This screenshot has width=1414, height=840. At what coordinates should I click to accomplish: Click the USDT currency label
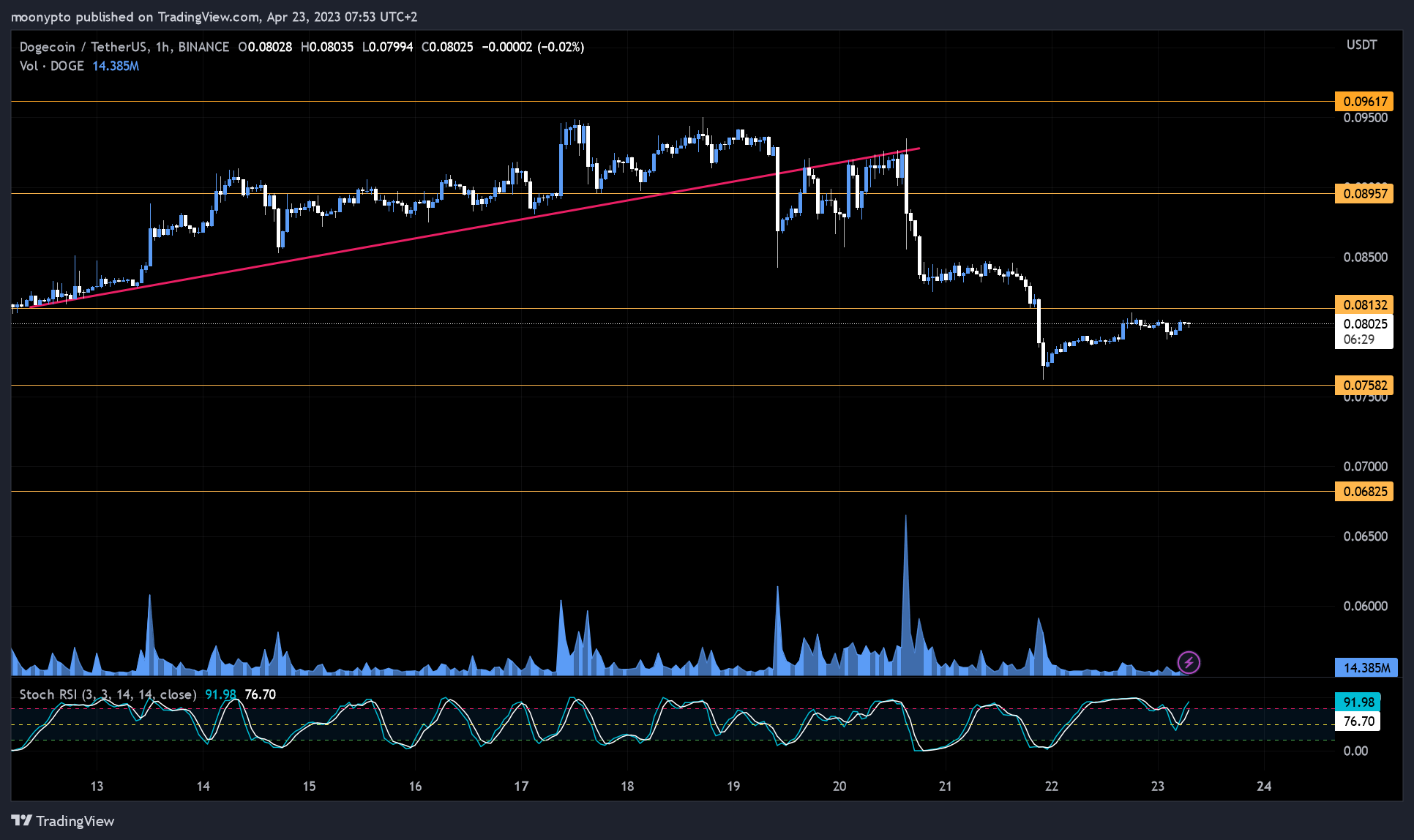pyautogui.click(x=1362, y=45)
